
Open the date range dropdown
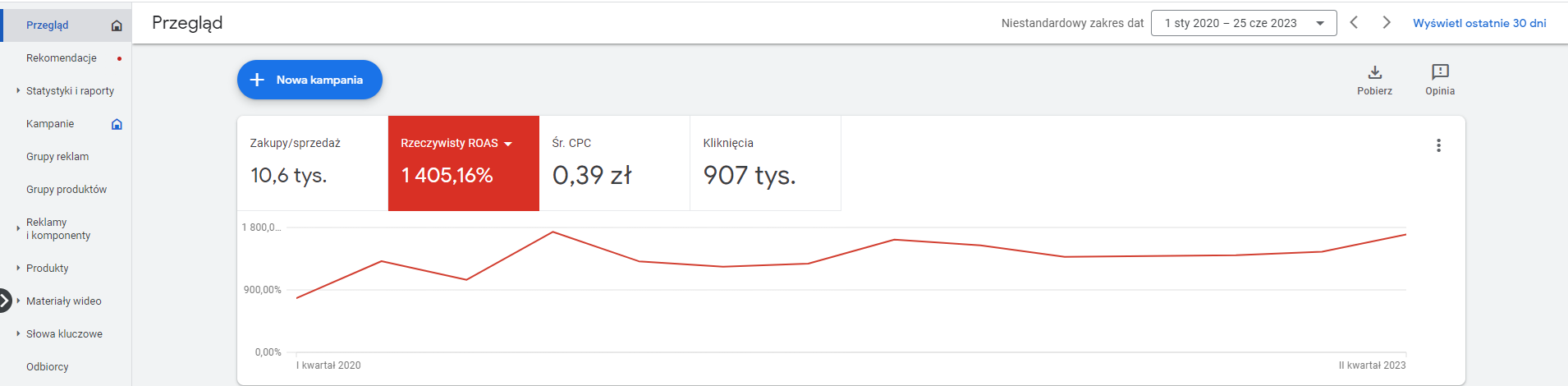coord(1244,23)
